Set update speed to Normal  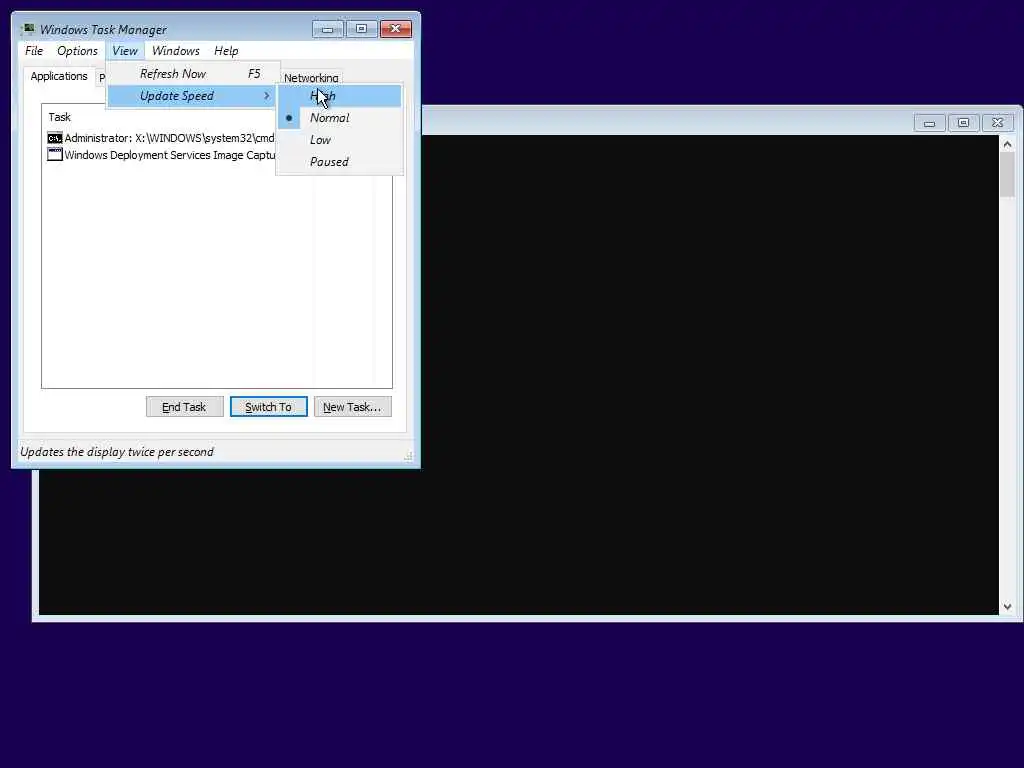click(x=339, y=118)
